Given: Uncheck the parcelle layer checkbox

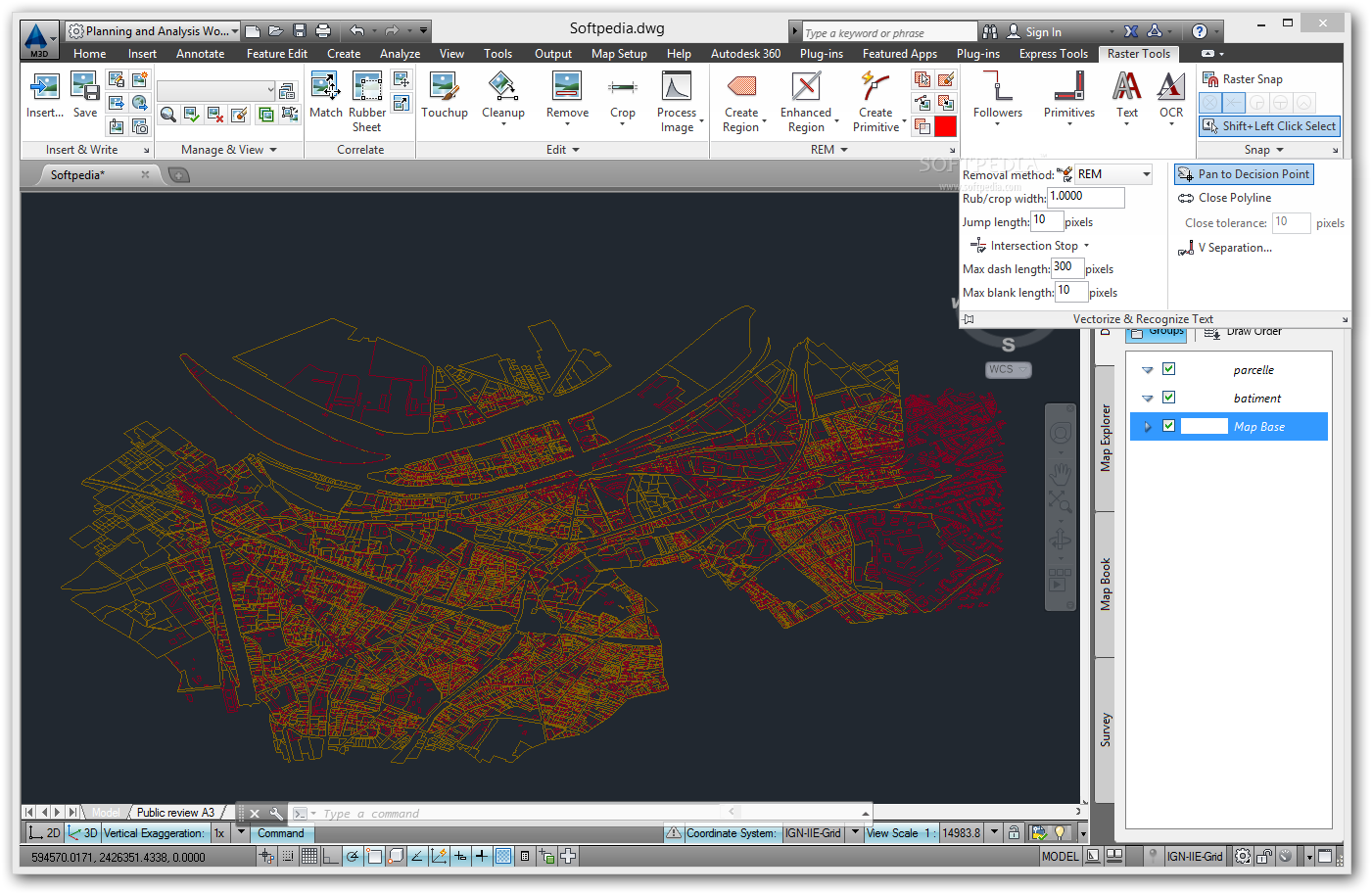Looking at the screenshot, I should point(1168,369).
